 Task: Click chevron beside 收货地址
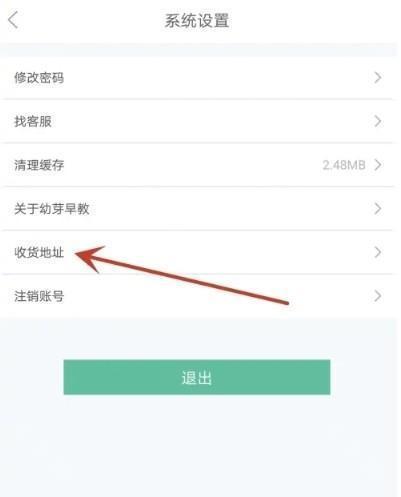[x=378, y=252]
